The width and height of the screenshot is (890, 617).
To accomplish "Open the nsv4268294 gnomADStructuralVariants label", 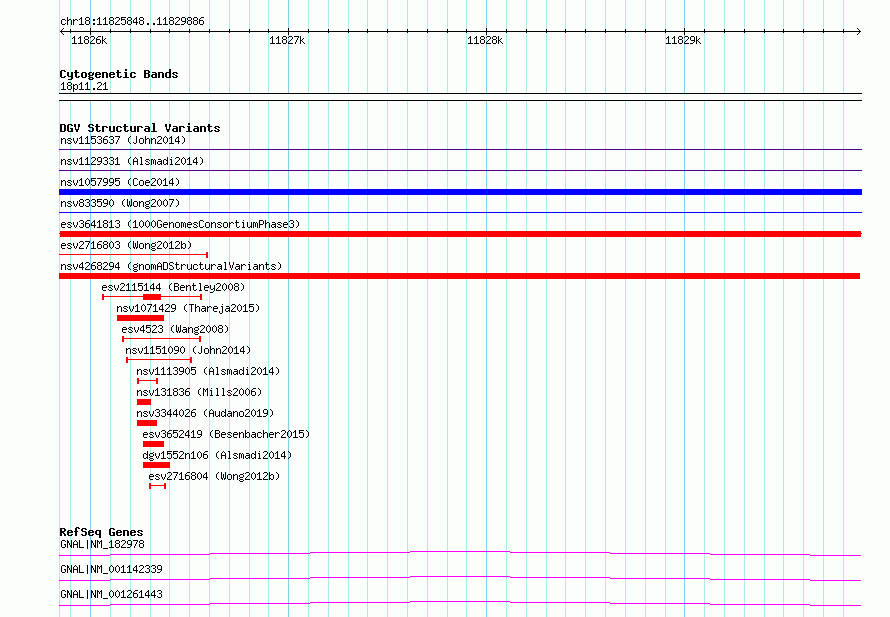I will [x=171, y=266].
